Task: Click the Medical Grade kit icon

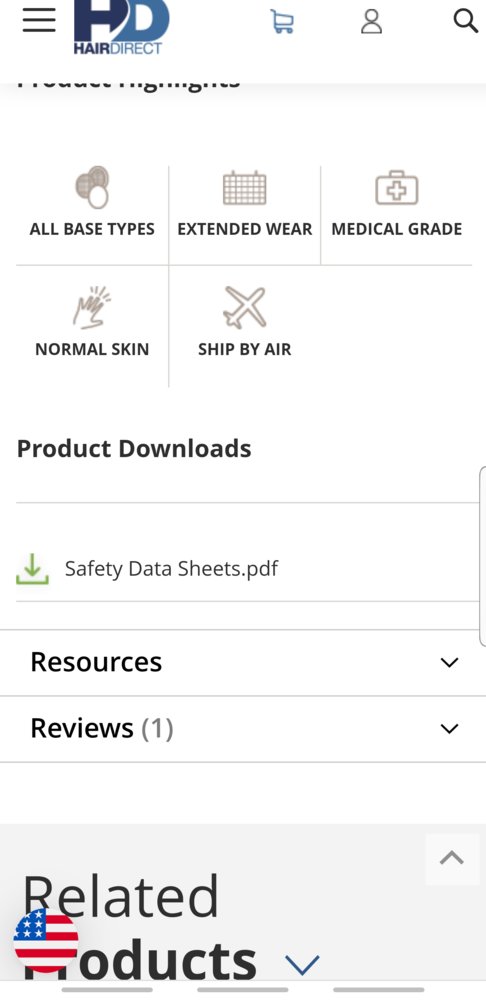Action: click(397, 188)
